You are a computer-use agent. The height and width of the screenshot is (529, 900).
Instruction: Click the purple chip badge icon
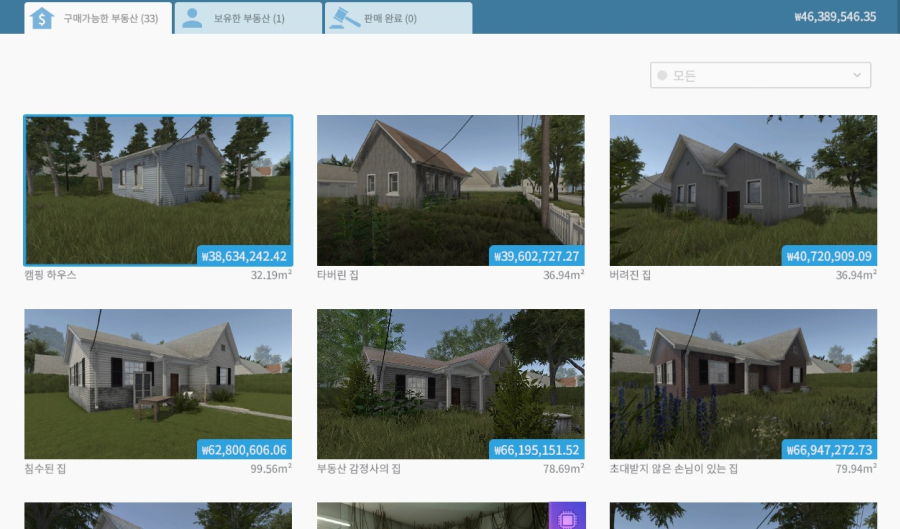click(x=567, y=516)
